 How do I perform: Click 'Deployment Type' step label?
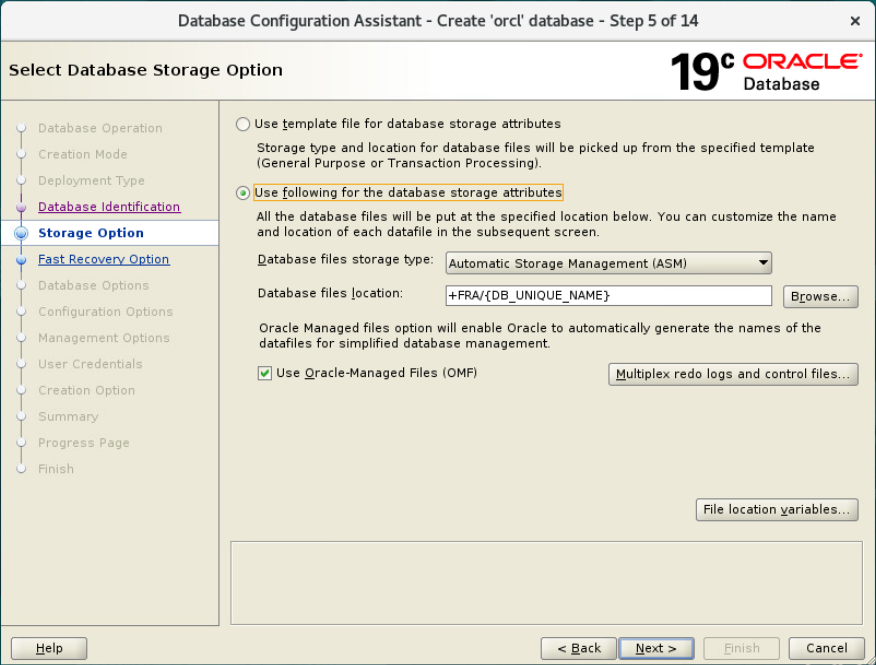(x=91, y=180)
